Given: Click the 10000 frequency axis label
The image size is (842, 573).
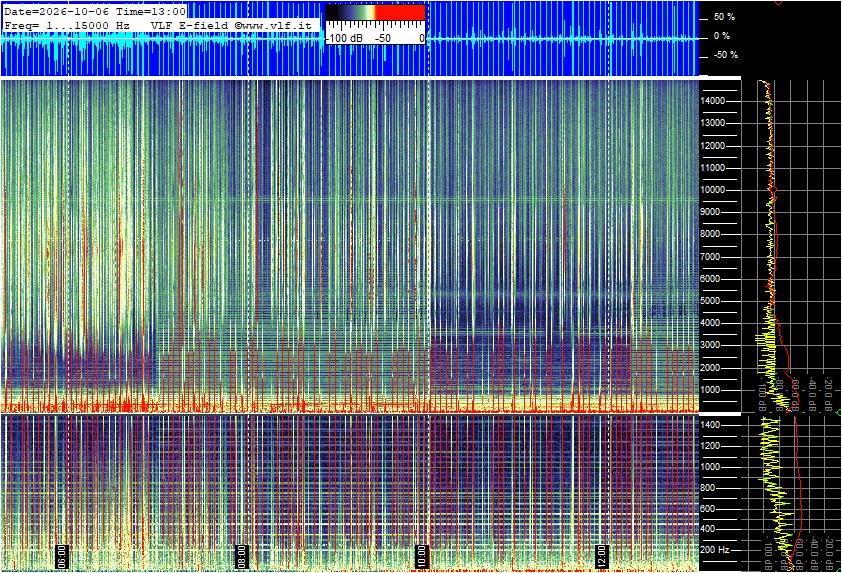Looking at the screenshot, I should point(713,190).
